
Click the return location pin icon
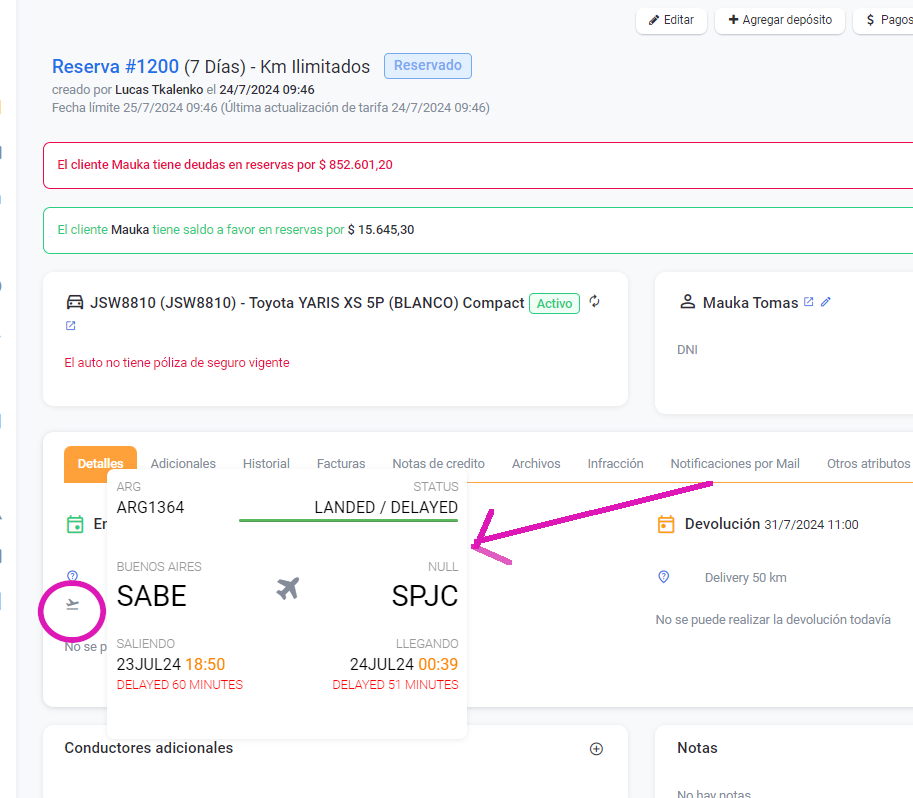[x=664, y=577]
